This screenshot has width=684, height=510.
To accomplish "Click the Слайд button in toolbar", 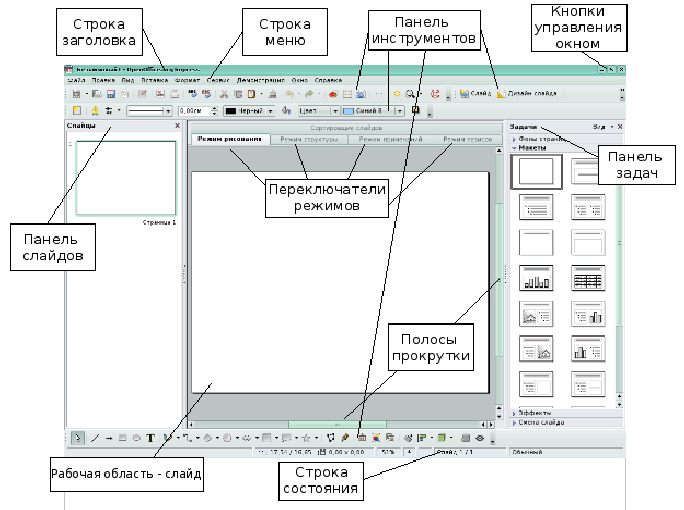I will (475, 94).
